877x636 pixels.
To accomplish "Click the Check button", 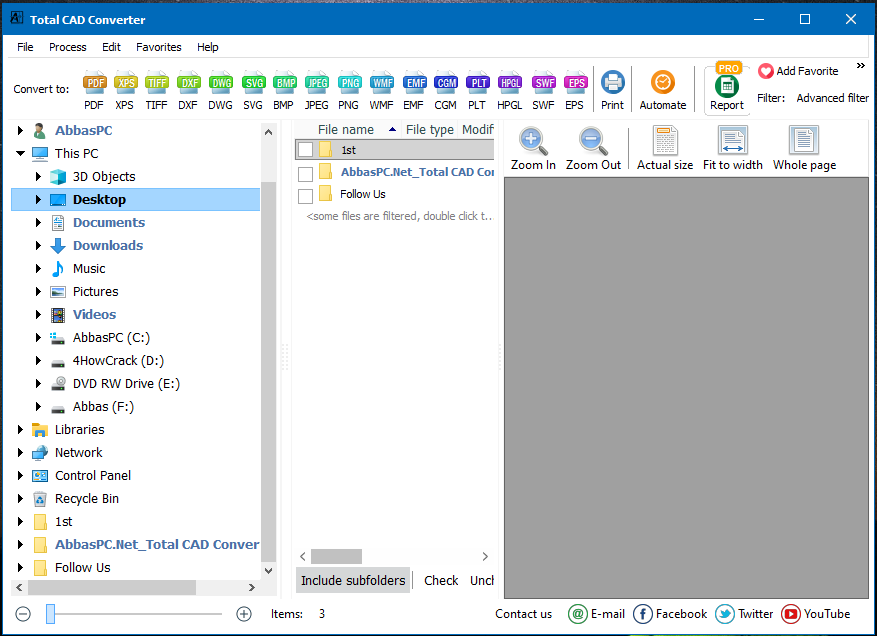I will (441, 581).
